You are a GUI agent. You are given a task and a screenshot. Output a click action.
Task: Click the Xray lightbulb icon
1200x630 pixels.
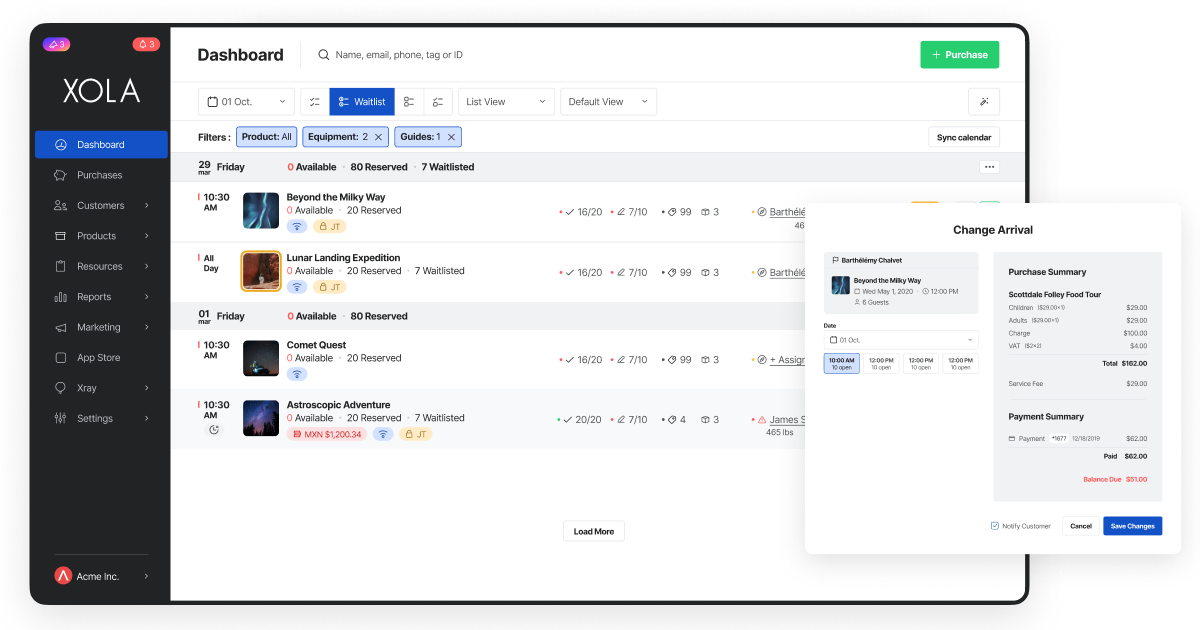click(x=60, y=388)
